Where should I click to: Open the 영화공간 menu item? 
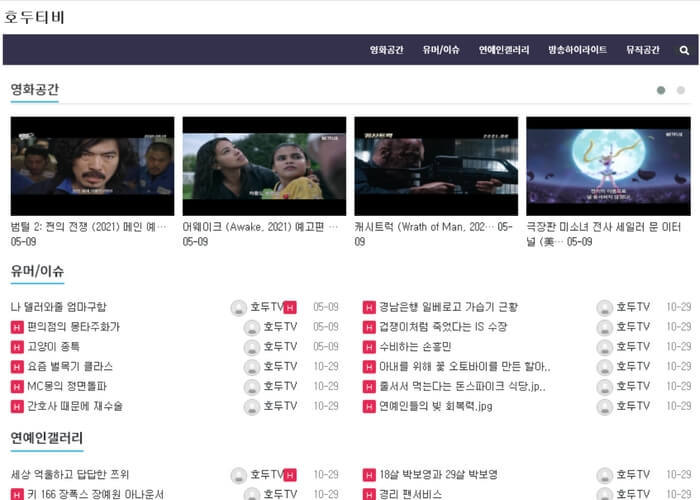(x=387, y=50)
